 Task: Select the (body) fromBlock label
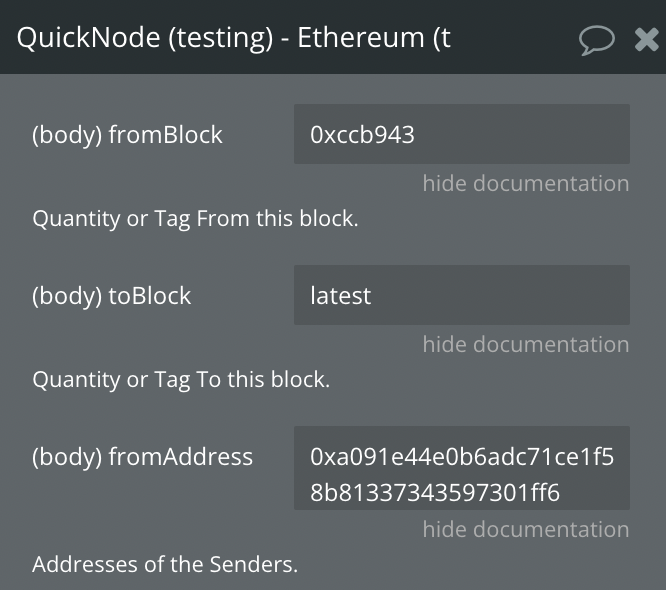(127, 135)
